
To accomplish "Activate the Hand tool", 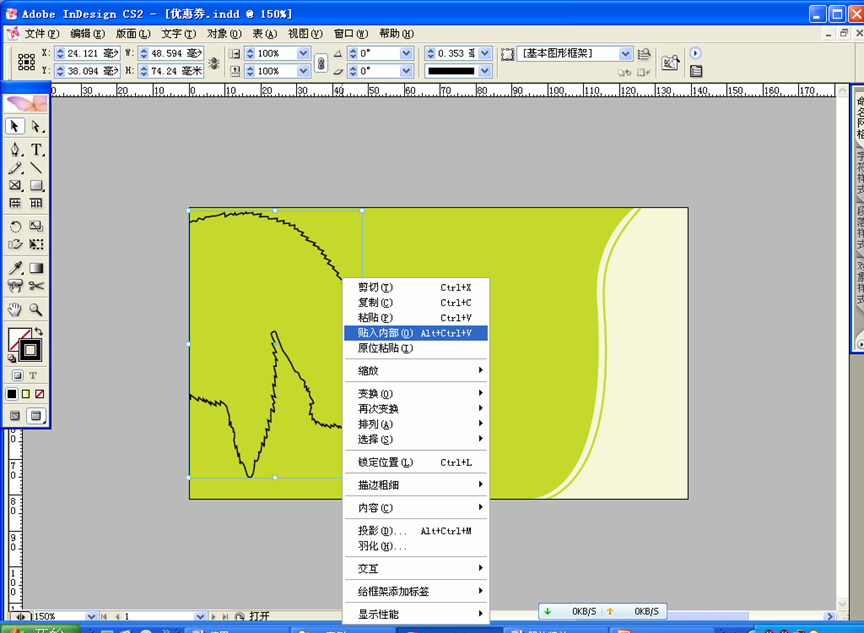I will (15, 310).
